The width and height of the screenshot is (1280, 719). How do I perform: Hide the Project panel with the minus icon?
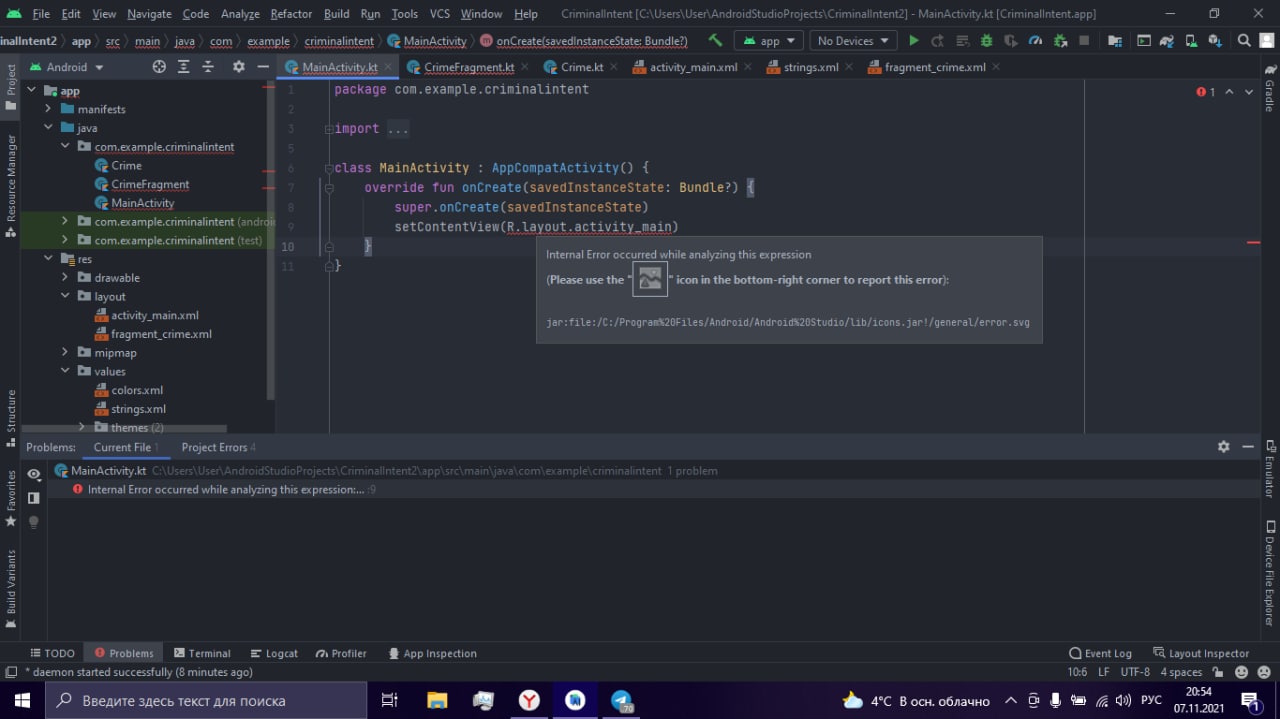point(263,67)
